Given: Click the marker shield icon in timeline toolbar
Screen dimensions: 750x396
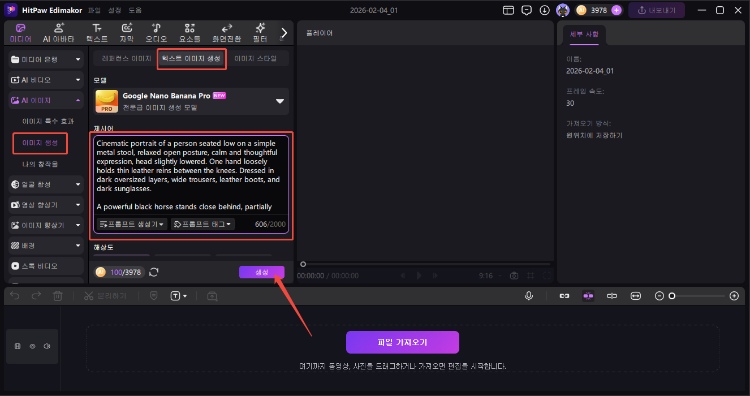Looking at the screenshot, I should tap(154, 296).
